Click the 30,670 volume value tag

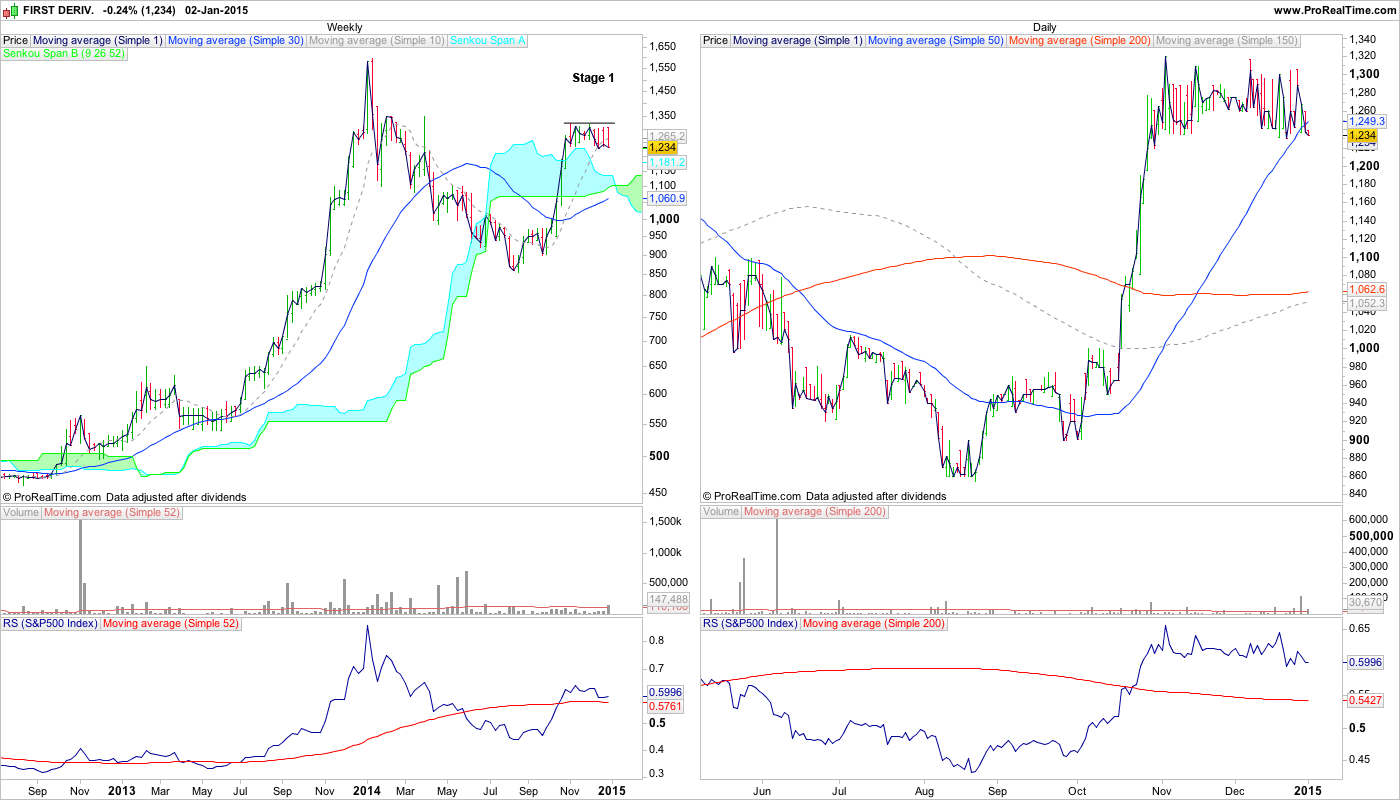click(1365, 602)
